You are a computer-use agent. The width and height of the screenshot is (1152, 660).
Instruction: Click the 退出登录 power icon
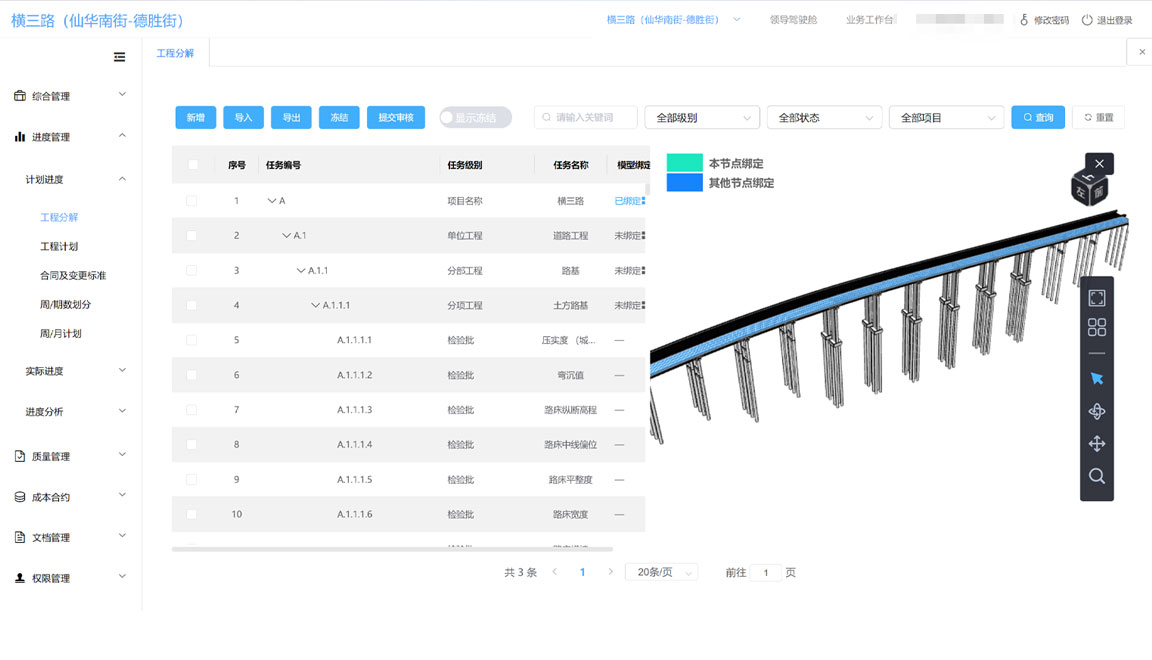click(x=1089, y=19)
